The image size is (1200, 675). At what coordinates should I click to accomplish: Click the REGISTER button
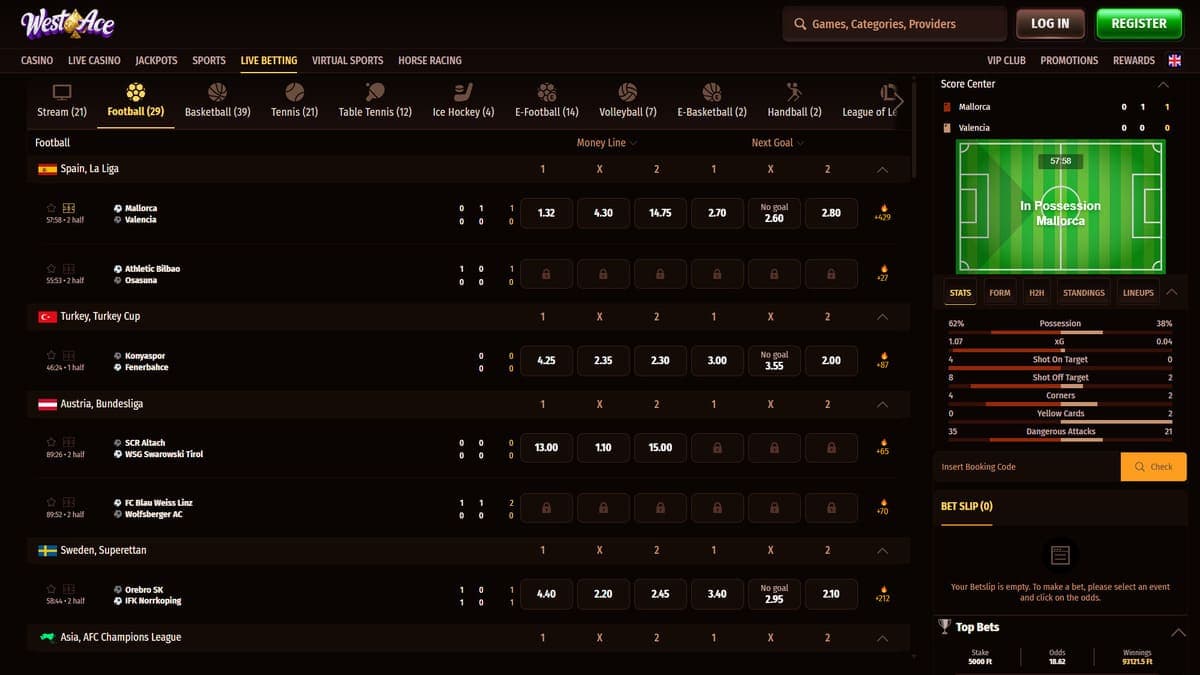(x=1139, y=24)
